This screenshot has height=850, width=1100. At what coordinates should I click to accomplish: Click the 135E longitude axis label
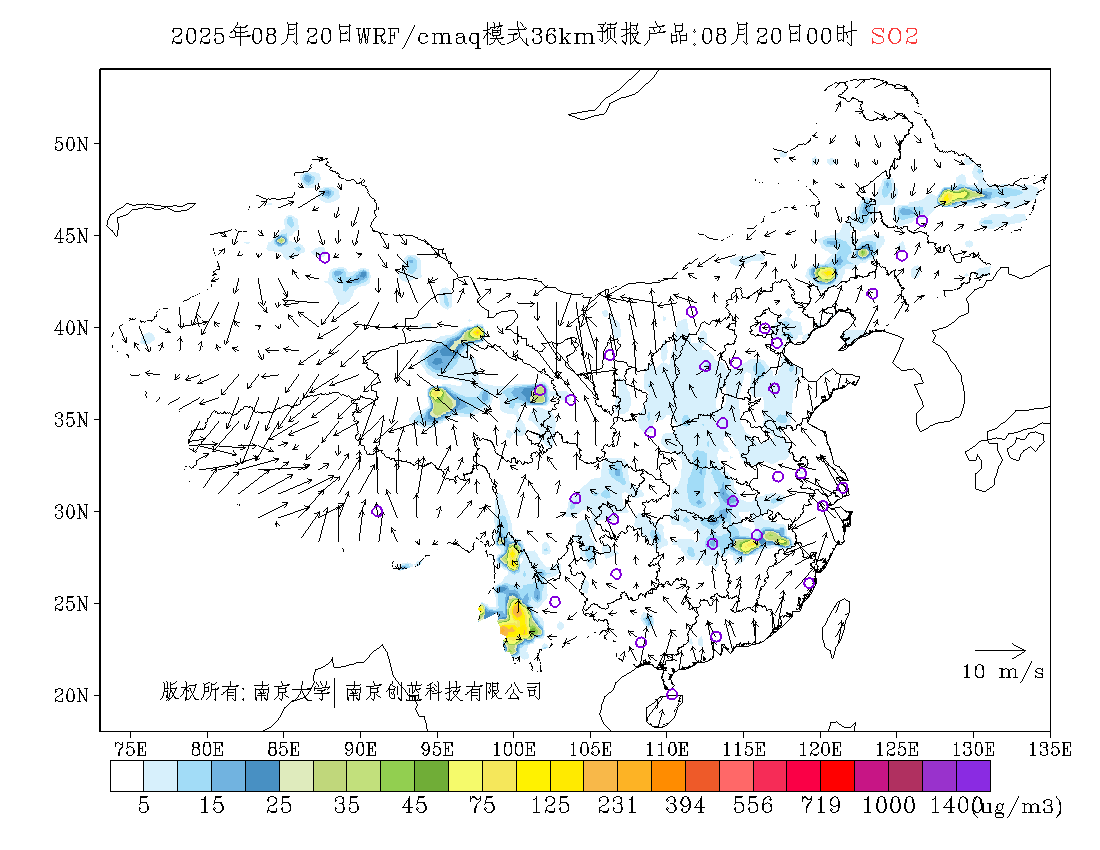[x=1049, y=749]
